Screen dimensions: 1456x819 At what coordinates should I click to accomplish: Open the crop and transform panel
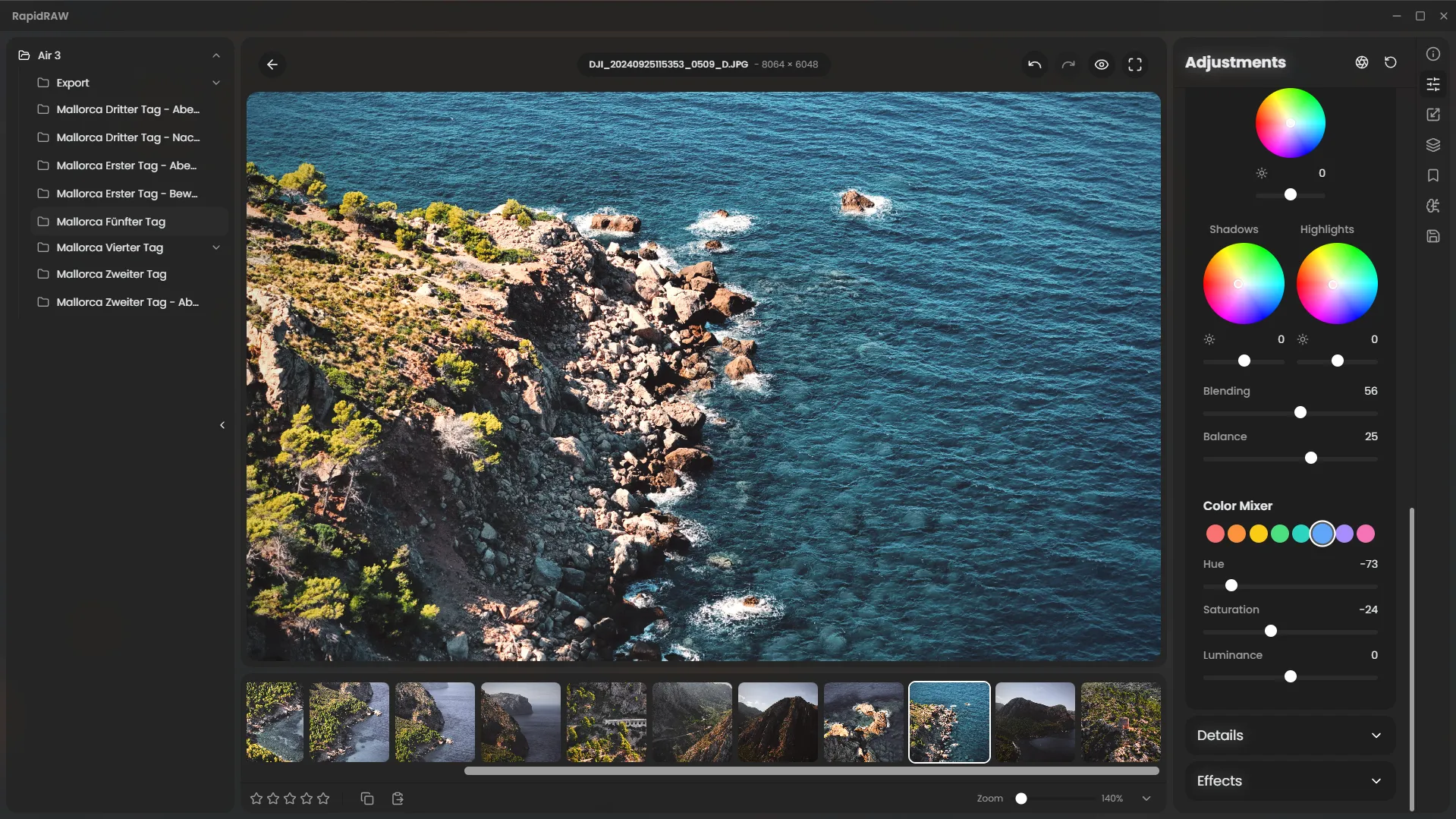click(1432, 115)
